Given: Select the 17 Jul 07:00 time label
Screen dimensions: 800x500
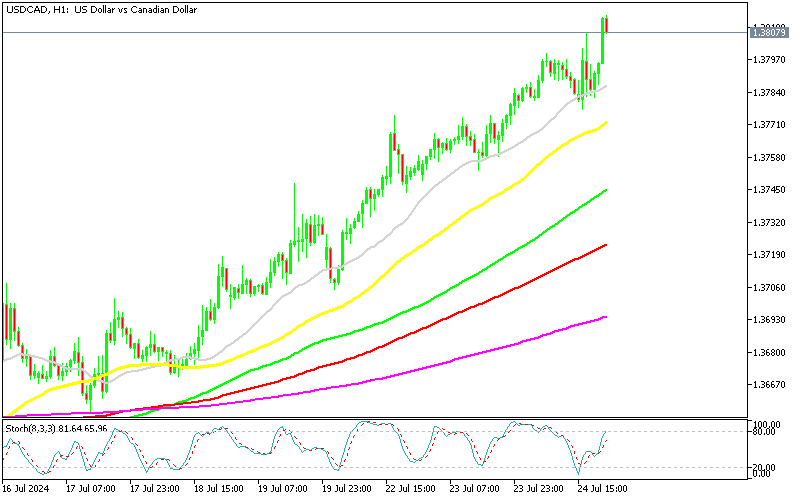Looking at the screenshot, I should [91, 489].
